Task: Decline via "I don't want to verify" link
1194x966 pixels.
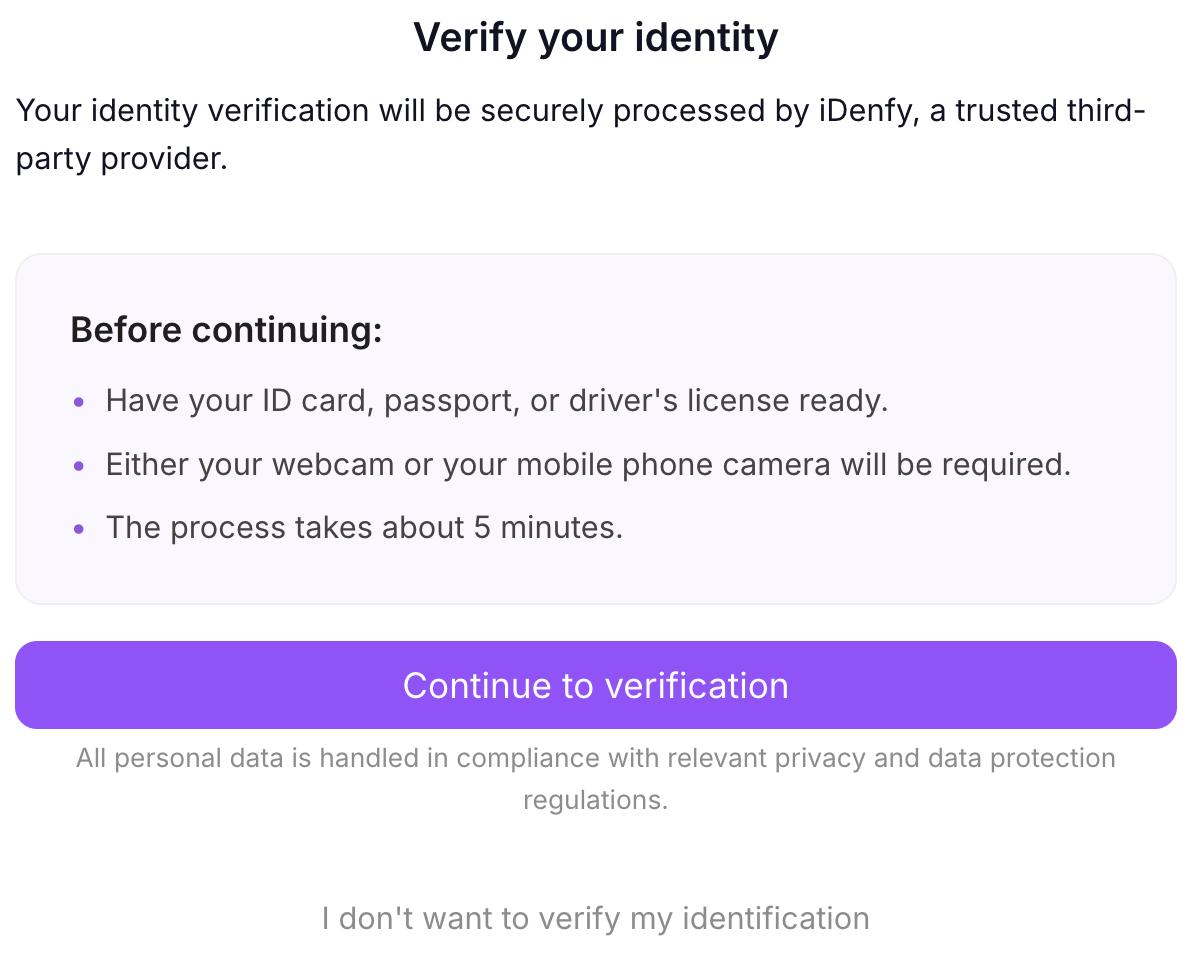Action: (x=596, y=918)
